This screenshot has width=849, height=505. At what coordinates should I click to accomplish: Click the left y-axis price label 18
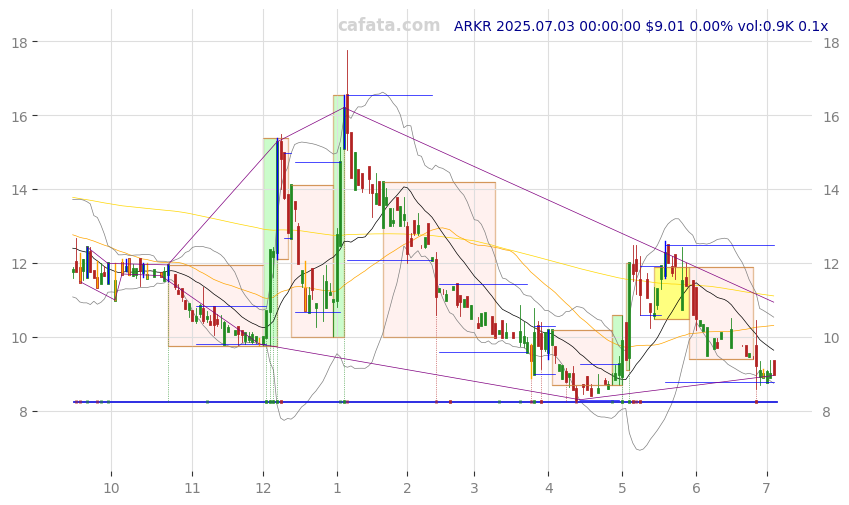19,42
